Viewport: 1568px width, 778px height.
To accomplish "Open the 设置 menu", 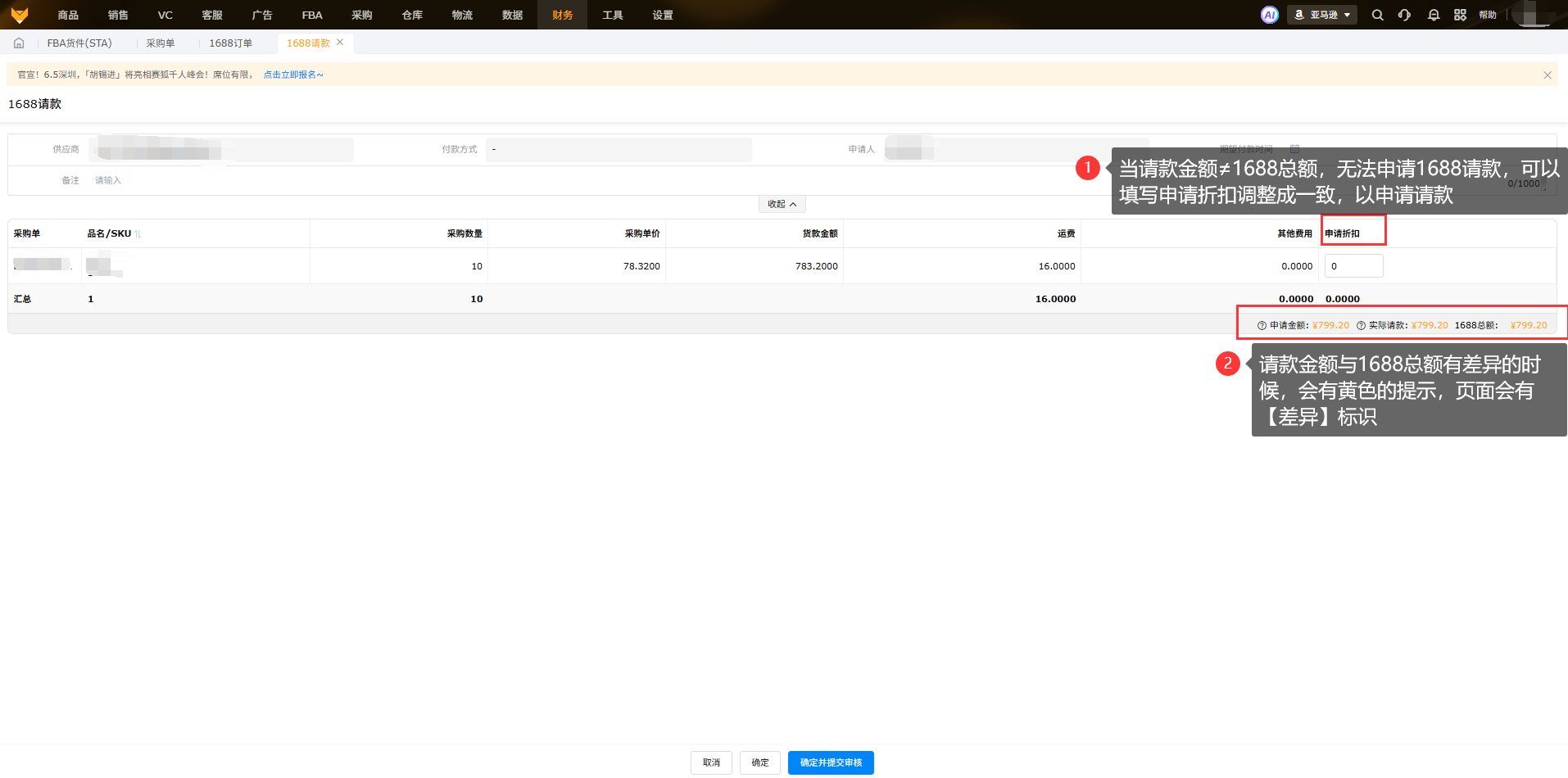I will tap(663, 15).
